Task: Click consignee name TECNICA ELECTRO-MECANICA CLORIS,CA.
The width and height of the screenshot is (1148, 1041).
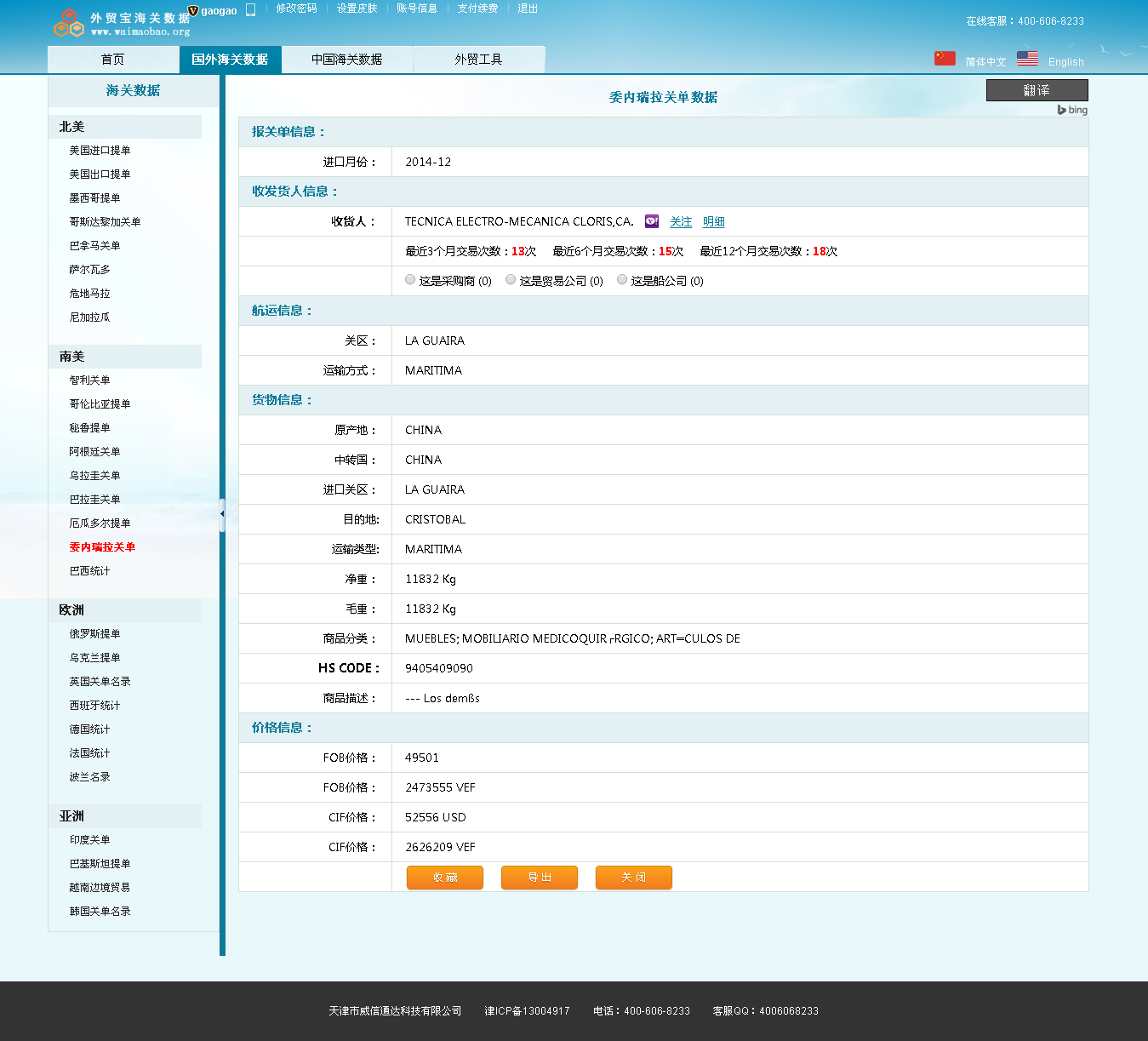Action: pos(519,221)
